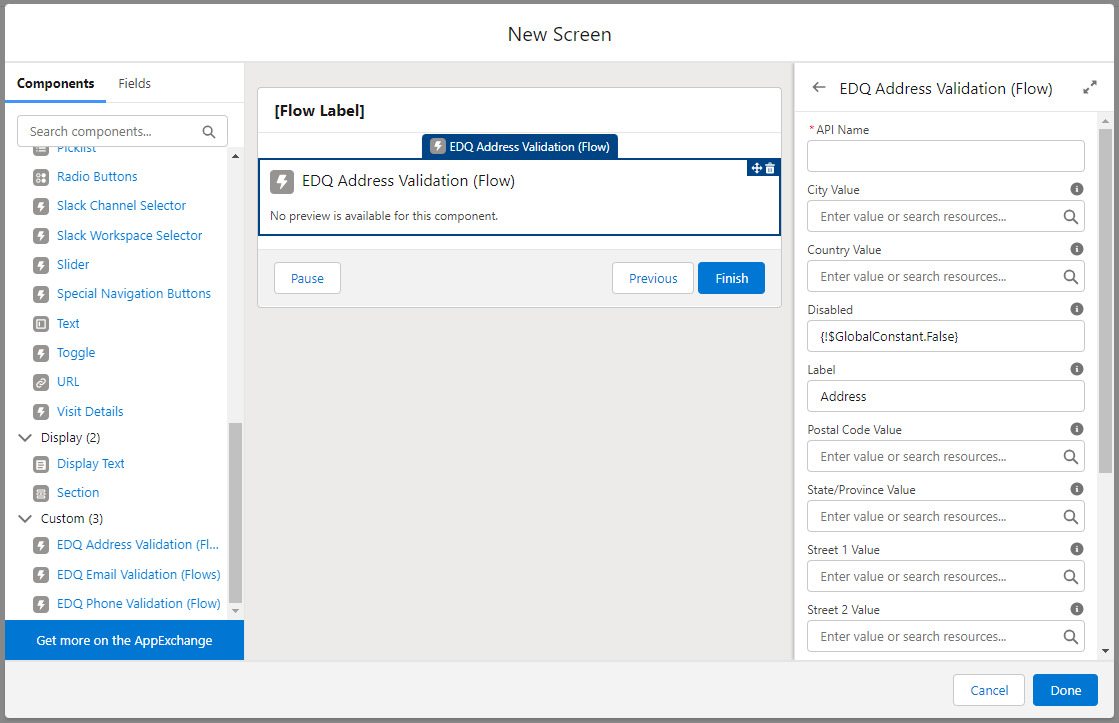The image size is (1119, 723).
Task: Show info for the Disabled field
Action: [1077, 308]
